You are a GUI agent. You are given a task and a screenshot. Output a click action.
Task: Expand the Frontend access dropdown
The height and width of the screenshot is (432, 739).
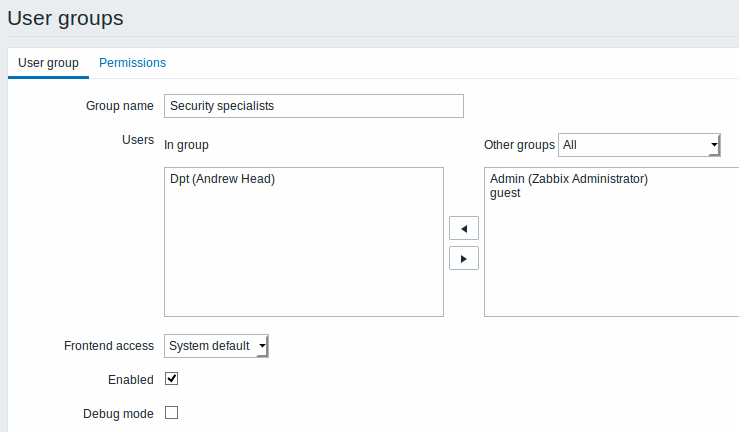point(216,346)
